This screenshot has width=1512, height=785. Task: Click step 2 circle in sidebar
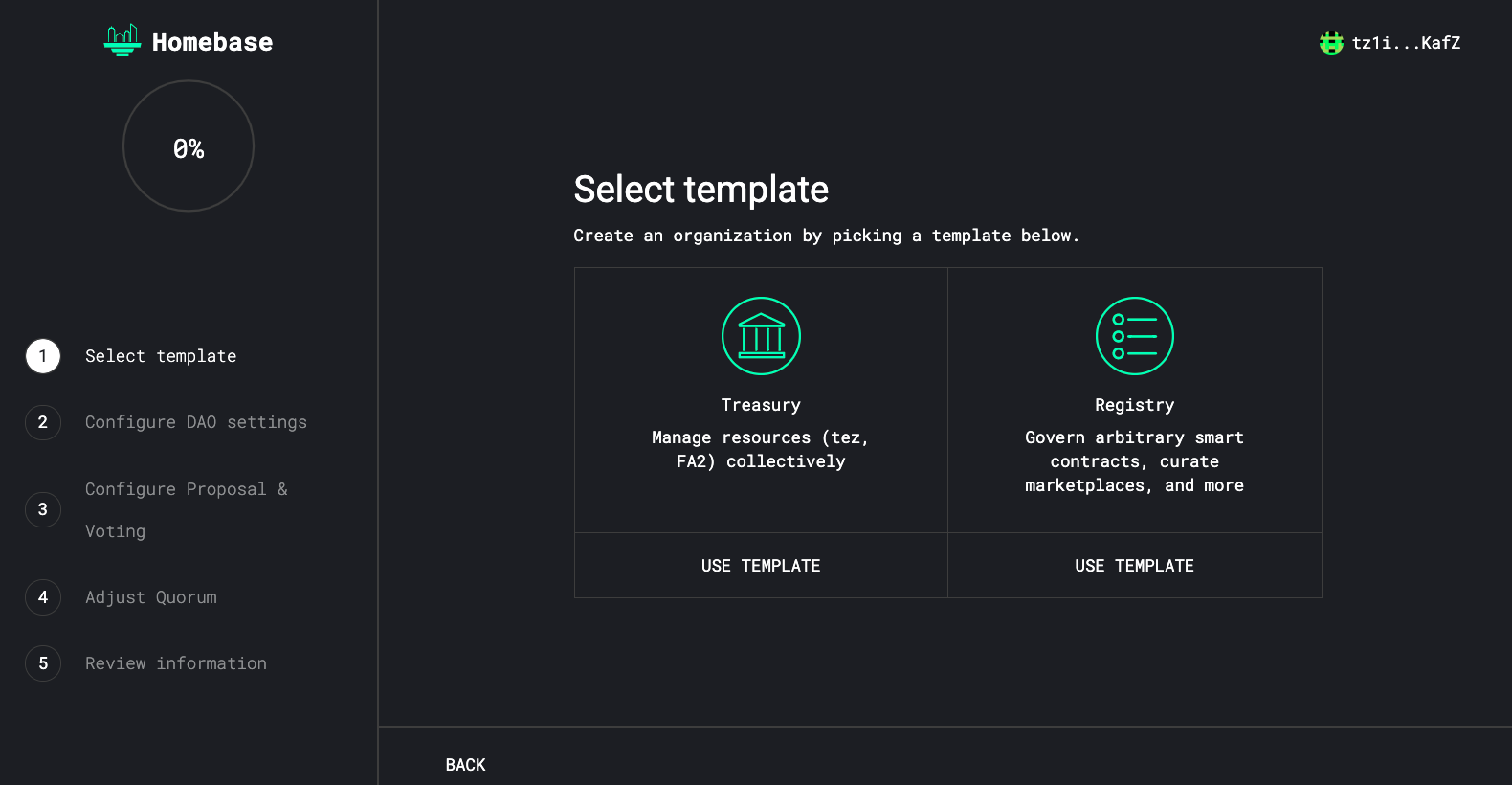point(43,422)
